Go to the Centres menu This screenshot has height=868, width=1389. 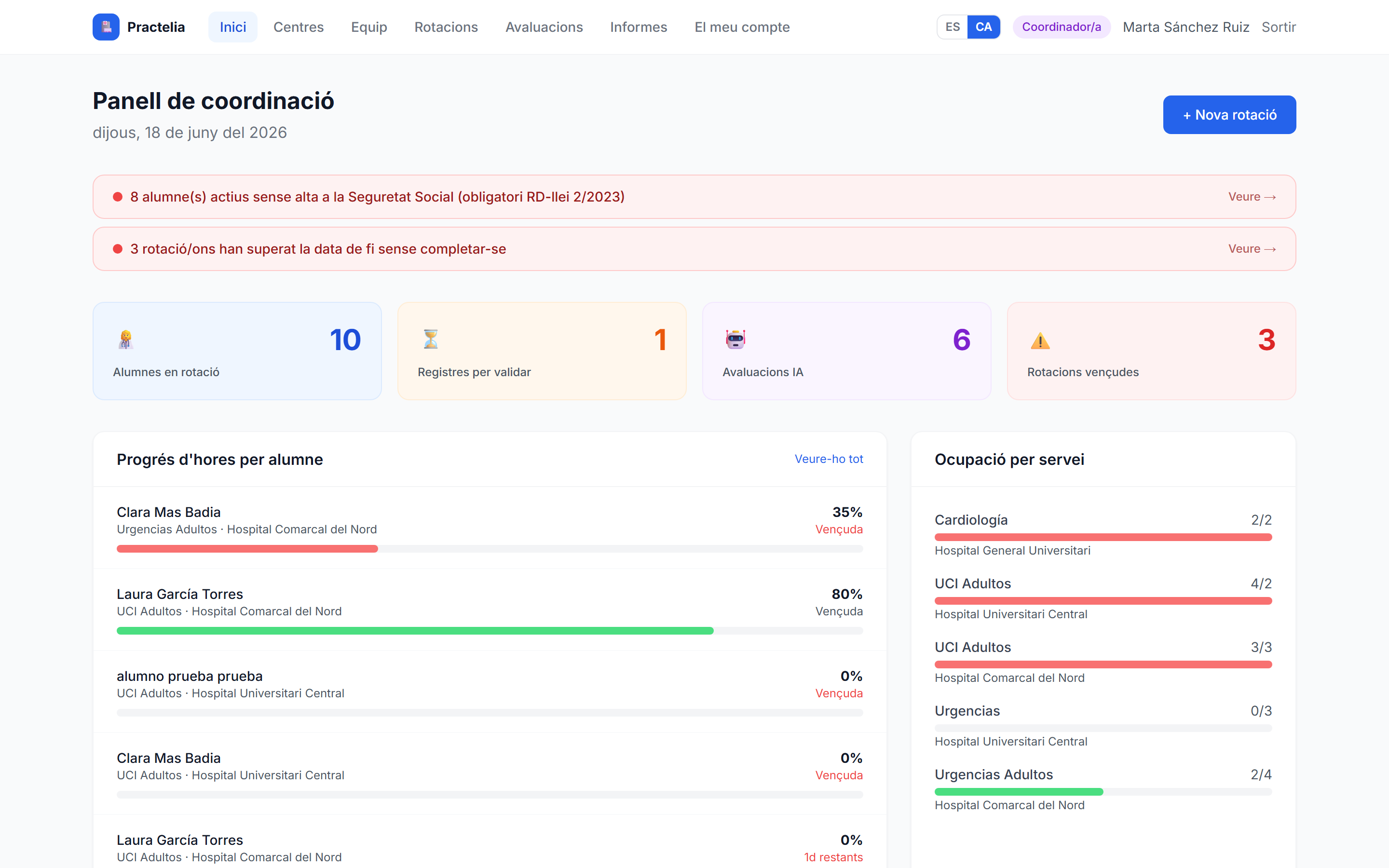pos(299,27)
